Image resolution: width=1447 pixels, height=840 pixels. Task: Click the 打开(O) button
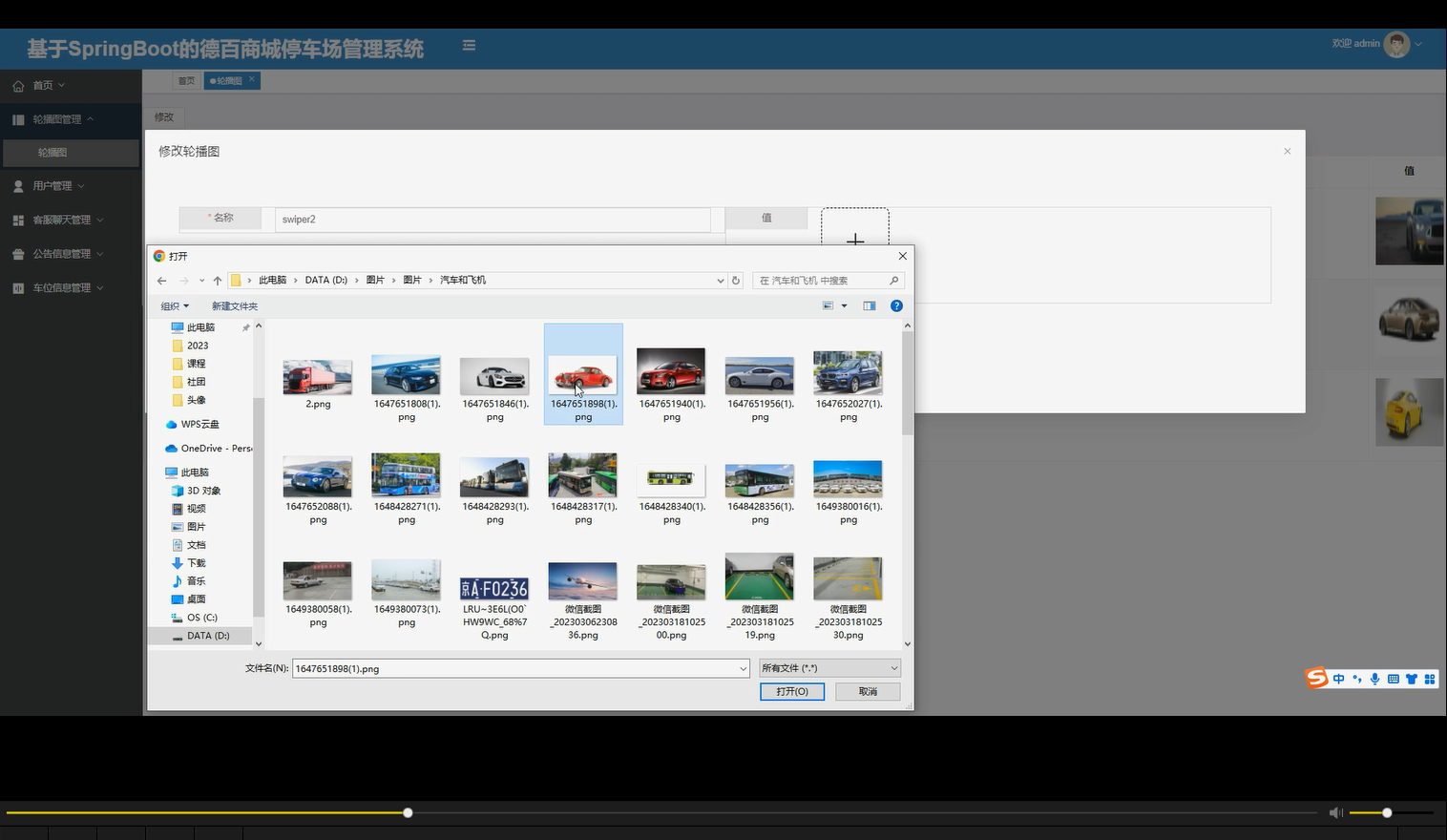click(792, 692)
